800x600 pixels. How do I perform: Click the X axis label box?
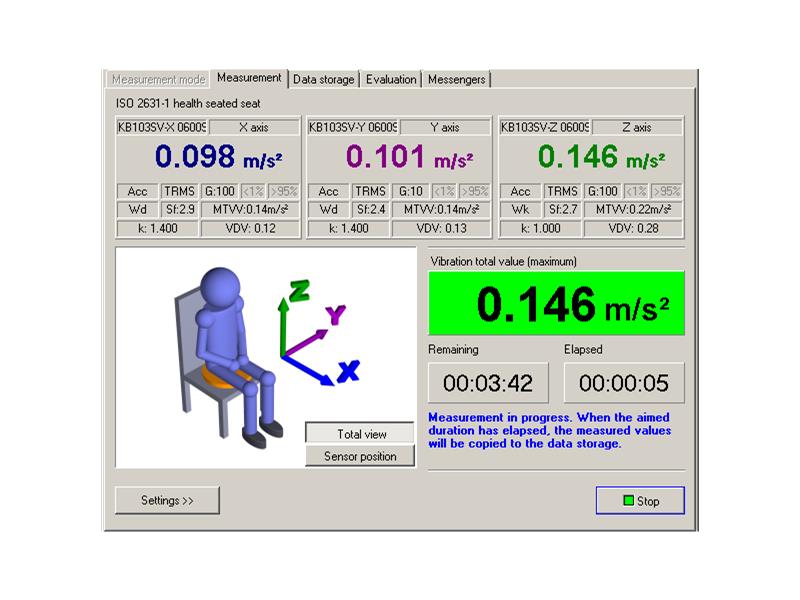pos(254,127)
